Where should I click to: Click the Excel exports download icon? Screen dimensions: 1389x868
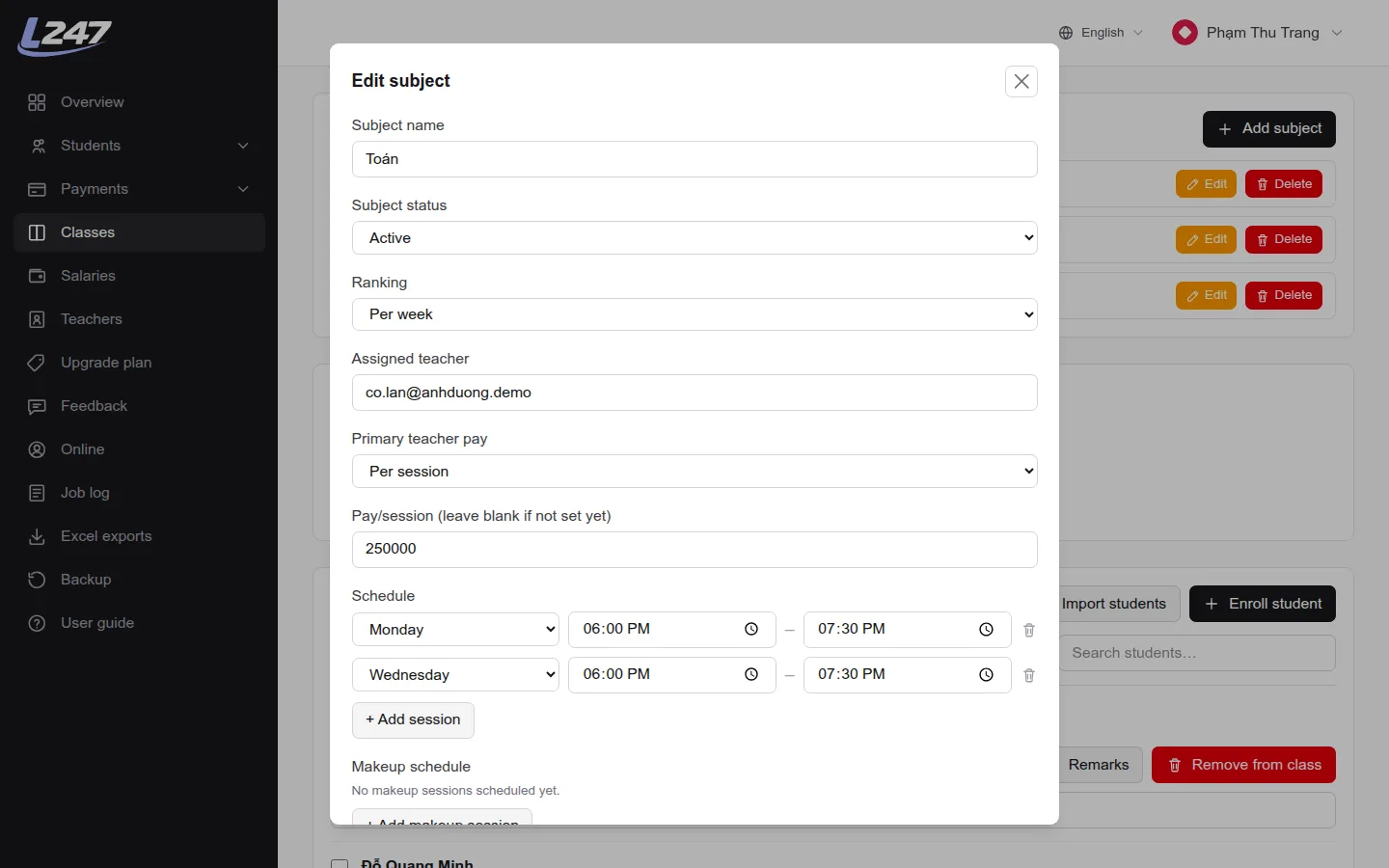pyautogui.click(x=37, y=536)
